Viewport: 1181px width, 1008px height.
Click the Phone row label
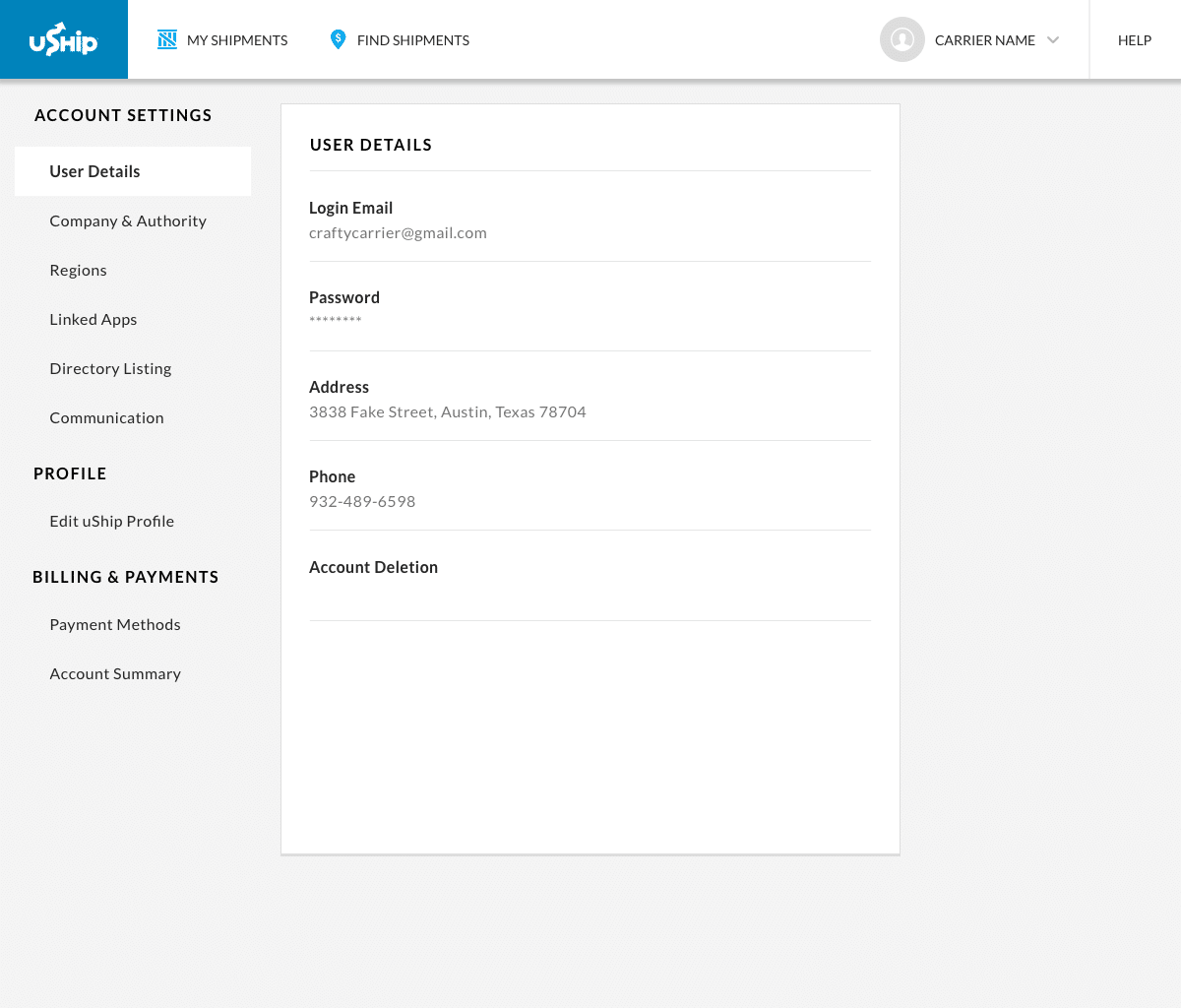tap(332, 476)
